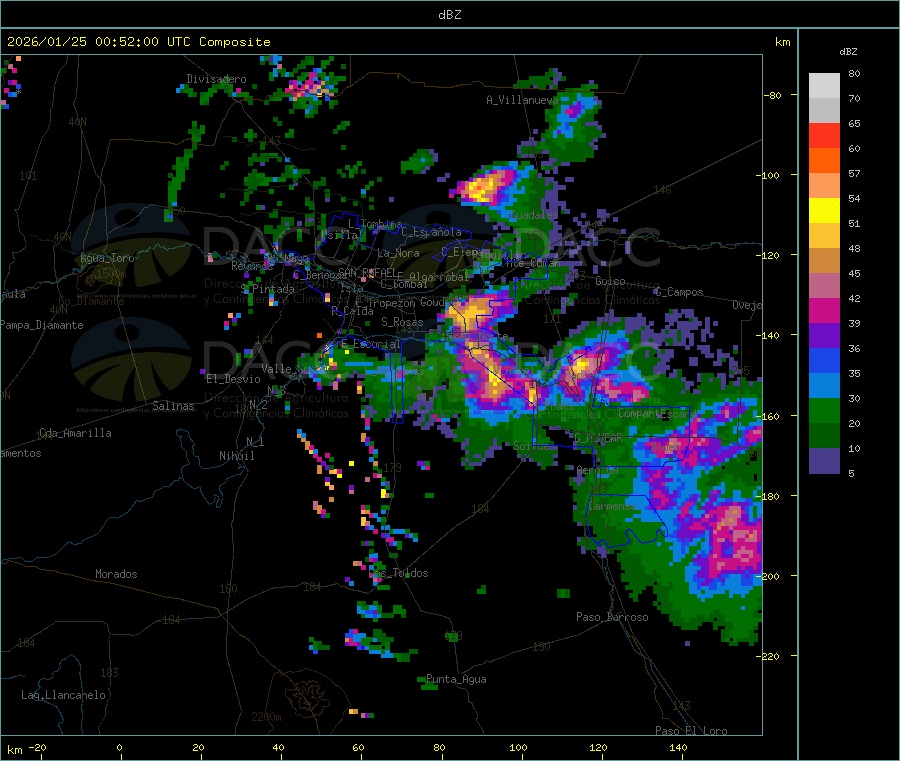900x761 pixels.
Task: Click the 'km' label at bottom left
Action: tap(14, 750)
